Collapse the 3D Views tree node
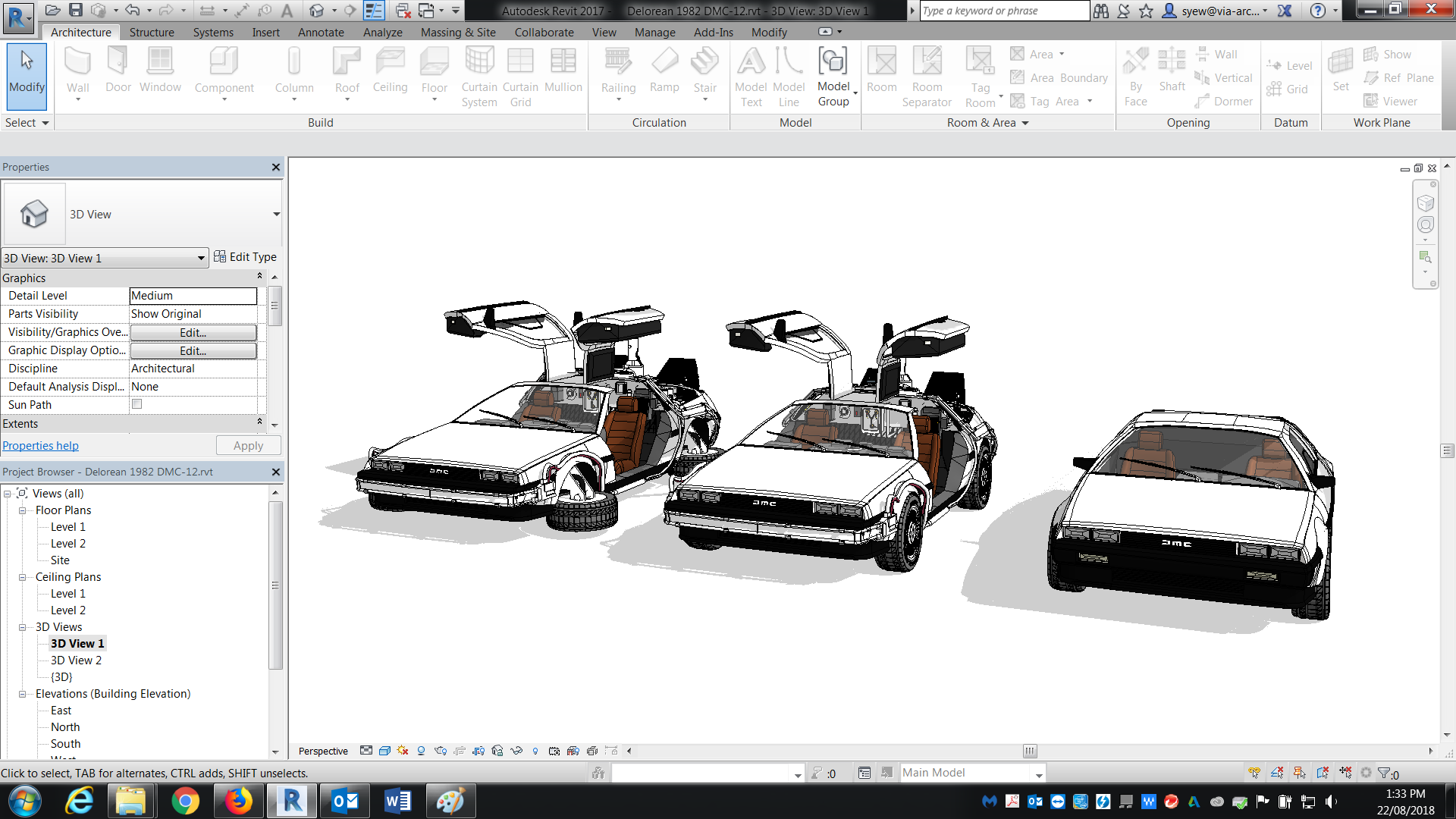Viewport: 1456px width, 819px height. [23, 627]
